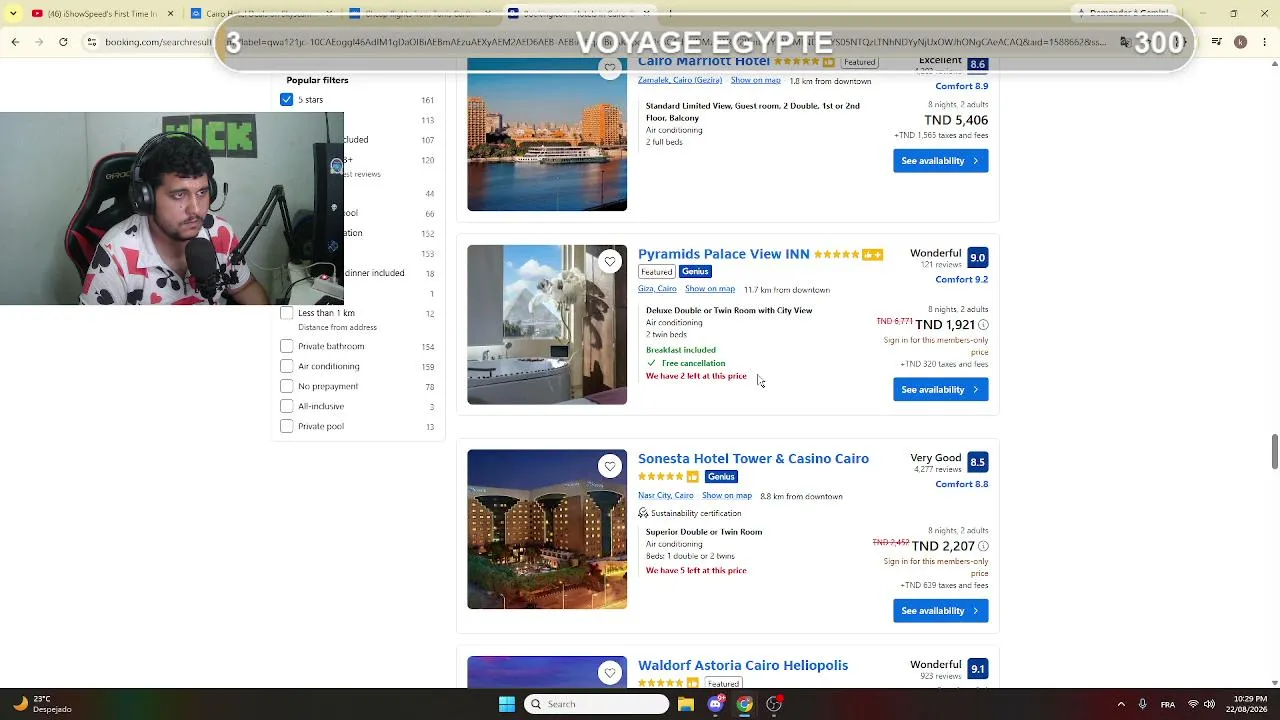1280x720 pixels.
Task: Save Waldorf Astoria Cairo Heliopolis with heart icon
Action: coord(610,672)
